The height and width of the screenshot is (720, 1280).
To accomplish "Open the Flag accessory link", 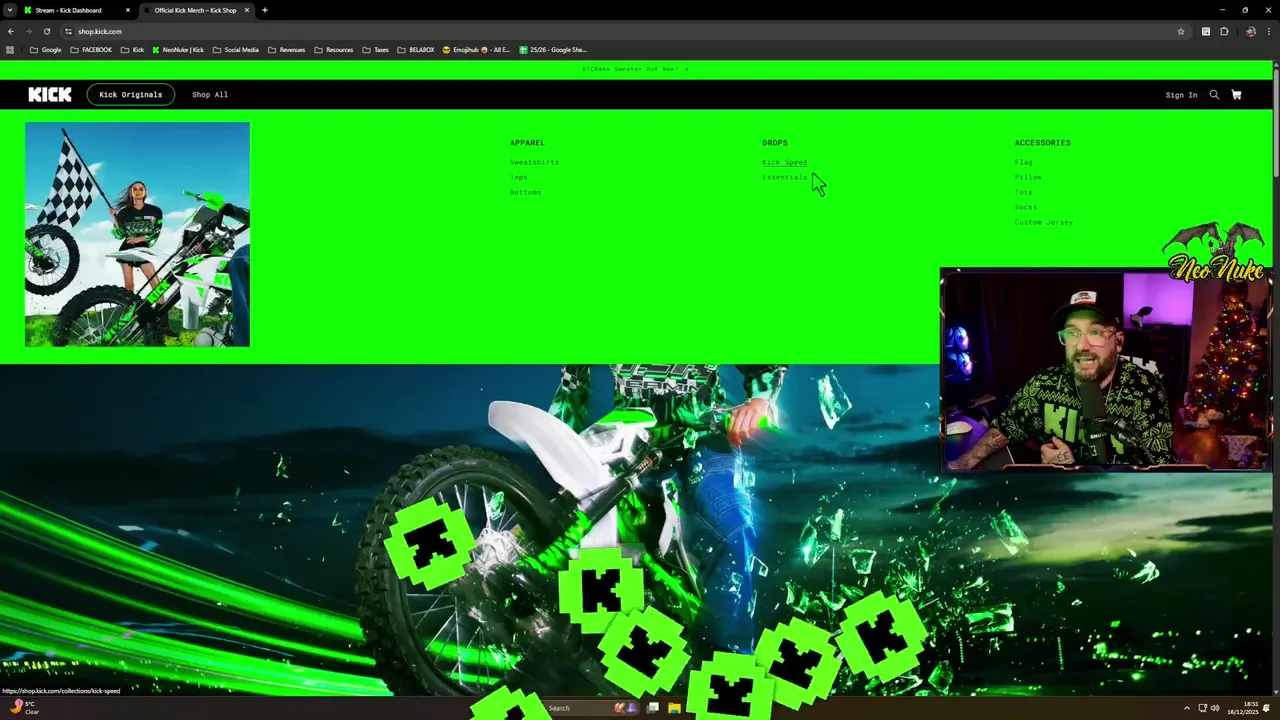I will pos(1023,162).
